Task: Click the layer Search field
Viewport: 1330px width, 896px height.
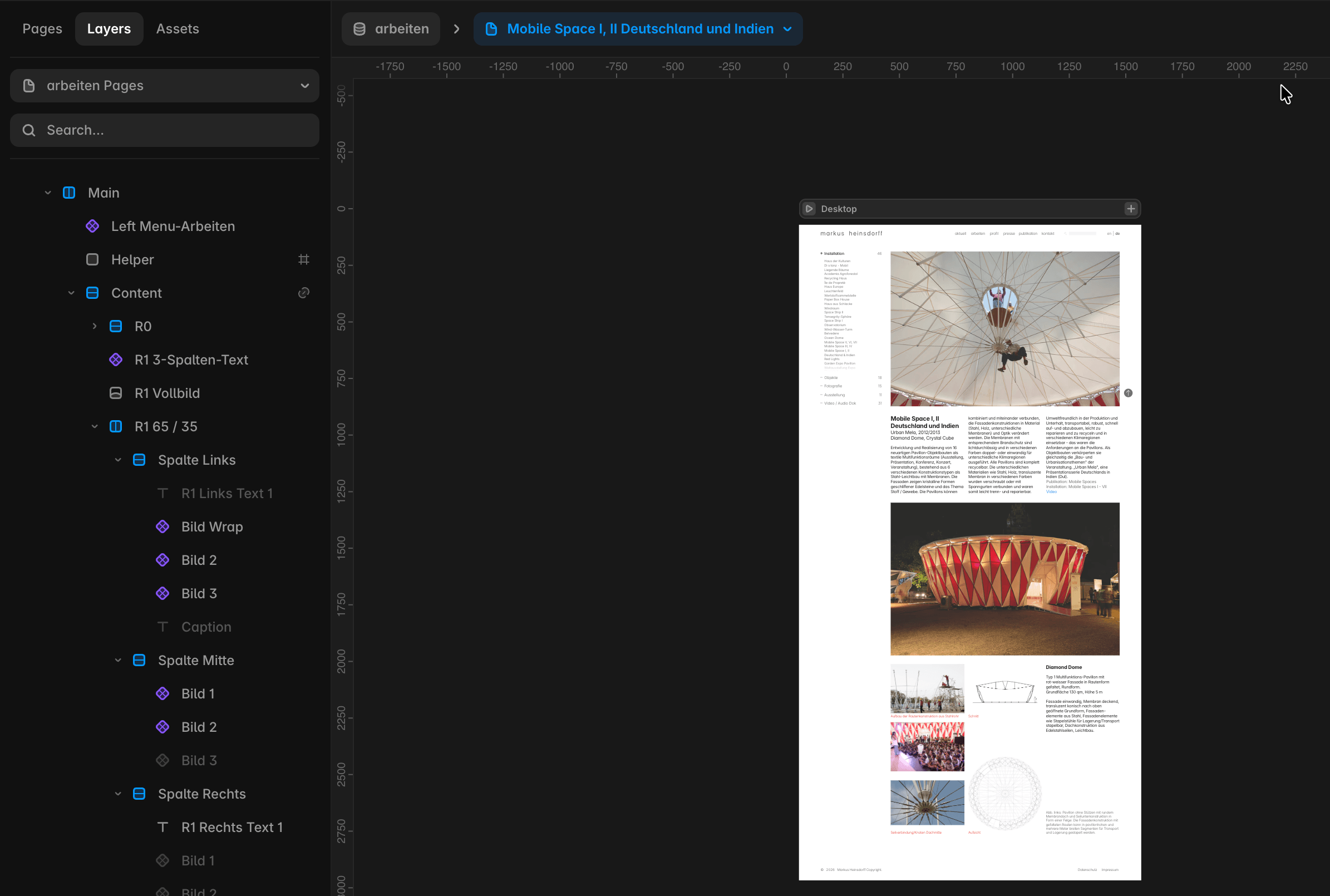Action: click(165, 130)
